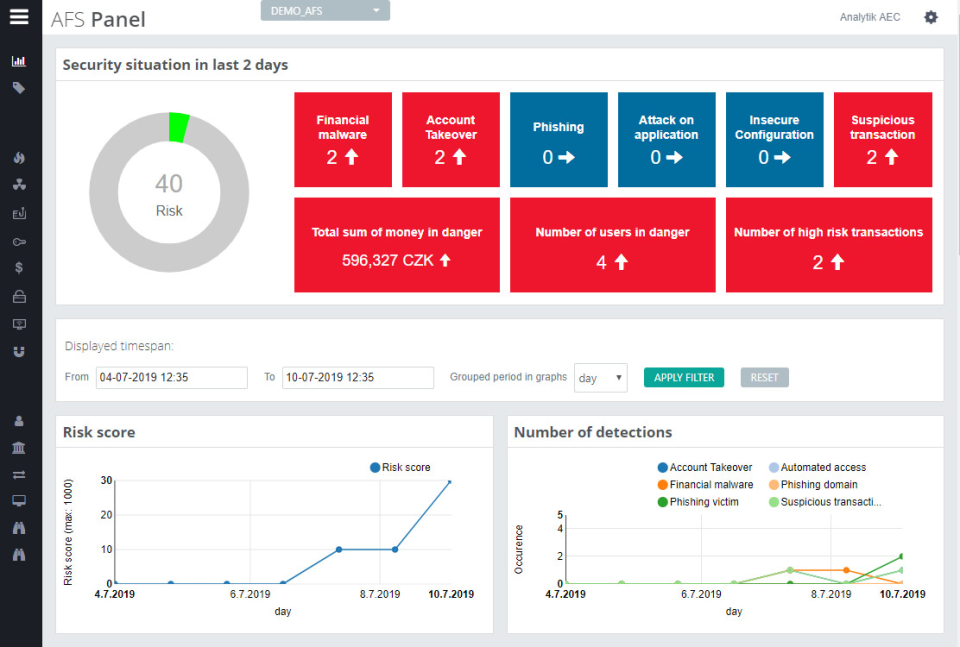
Task: Click the Displayed timespan label
Action: (x=119, y=346)
